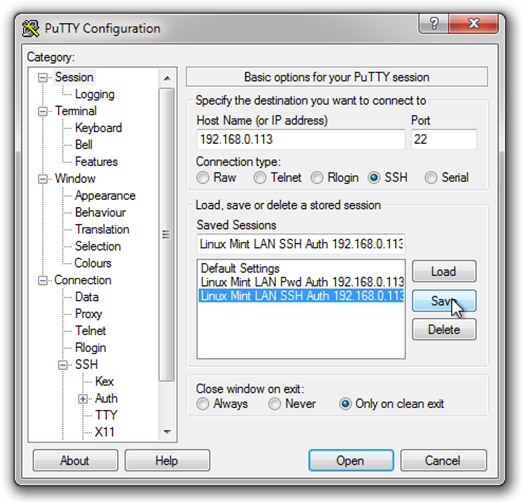Click the Load button
Image resolution: width=522 pixels, height=502 pixels.
(444, 272)
